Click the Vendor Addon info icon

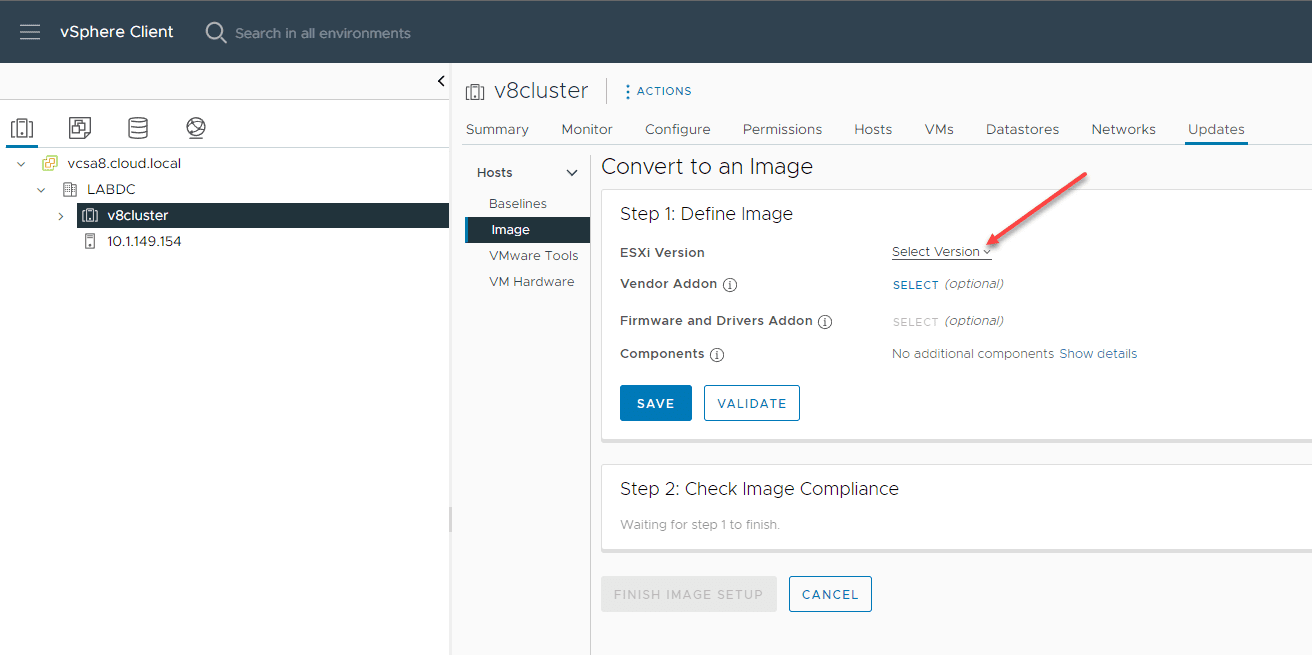[730, 285]
